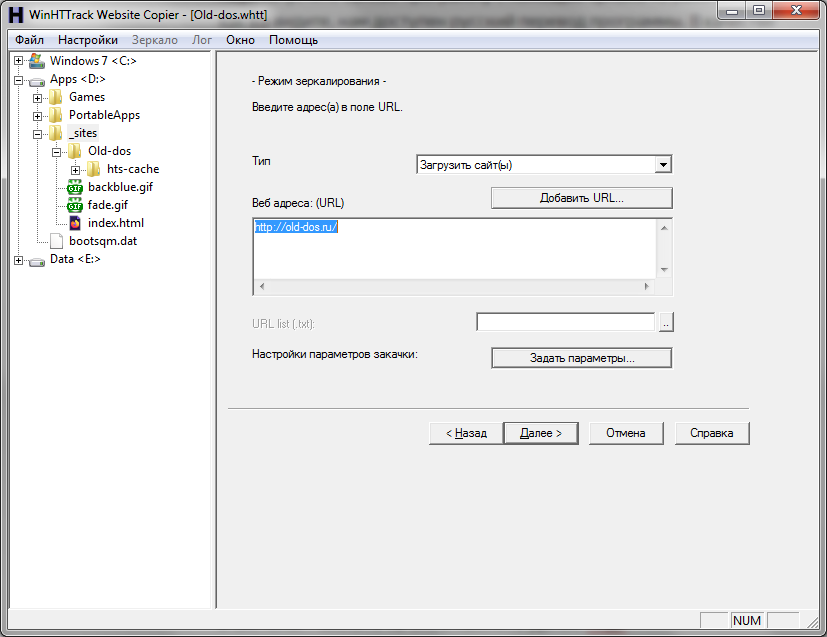Select the fade.gif file name

108,205
